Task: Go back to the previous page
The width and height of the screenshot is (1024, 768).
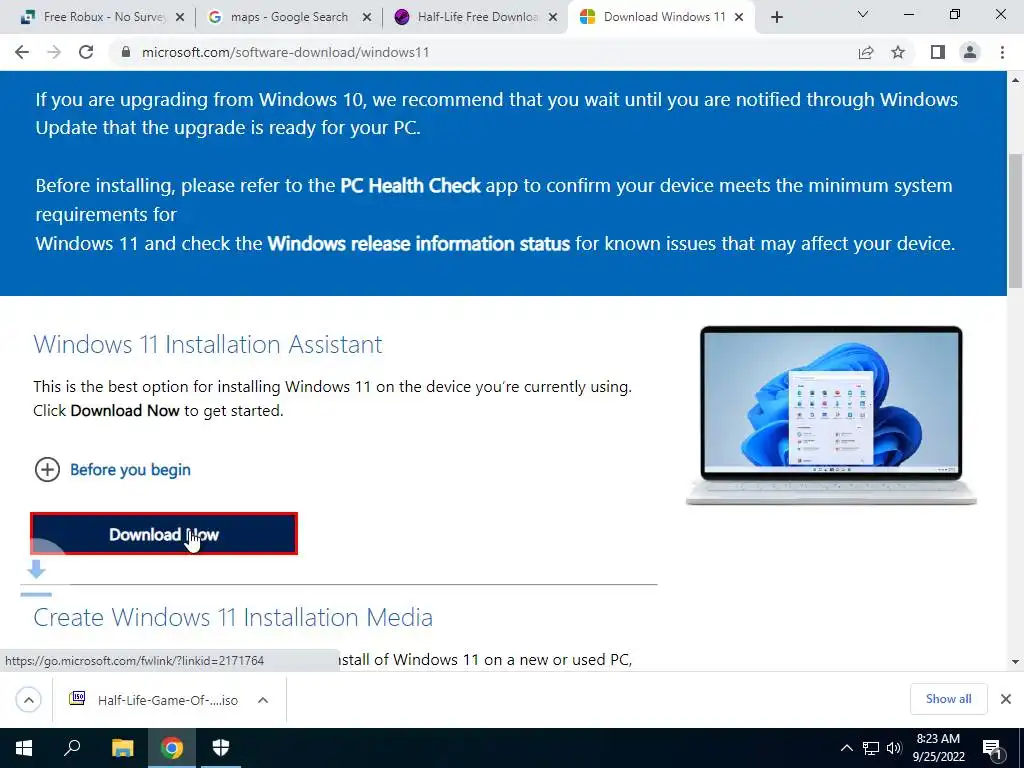Action: 22,52
